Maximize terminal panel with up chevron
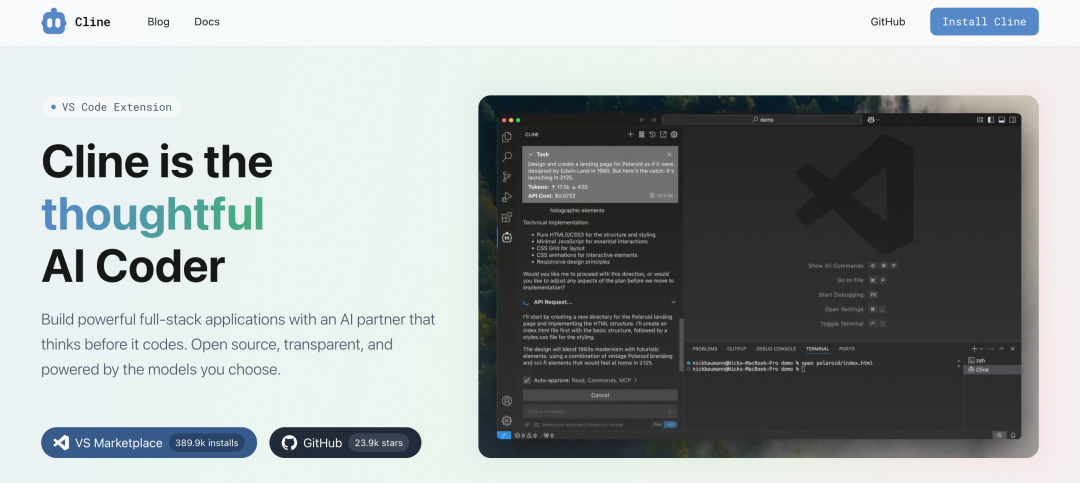This screenshot has width=1080, height=483. click(1001, 349)
